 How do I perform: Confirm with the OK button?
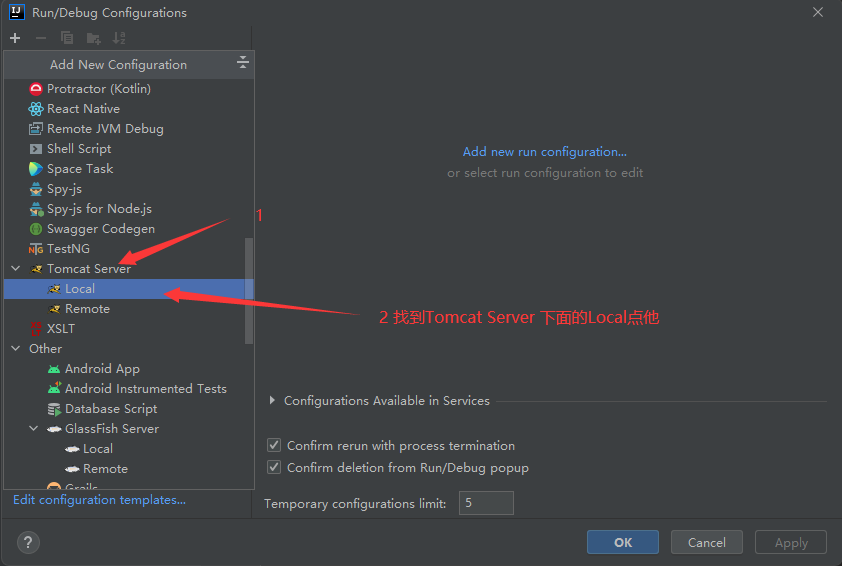pyautogui.click(x=623, y=542)
